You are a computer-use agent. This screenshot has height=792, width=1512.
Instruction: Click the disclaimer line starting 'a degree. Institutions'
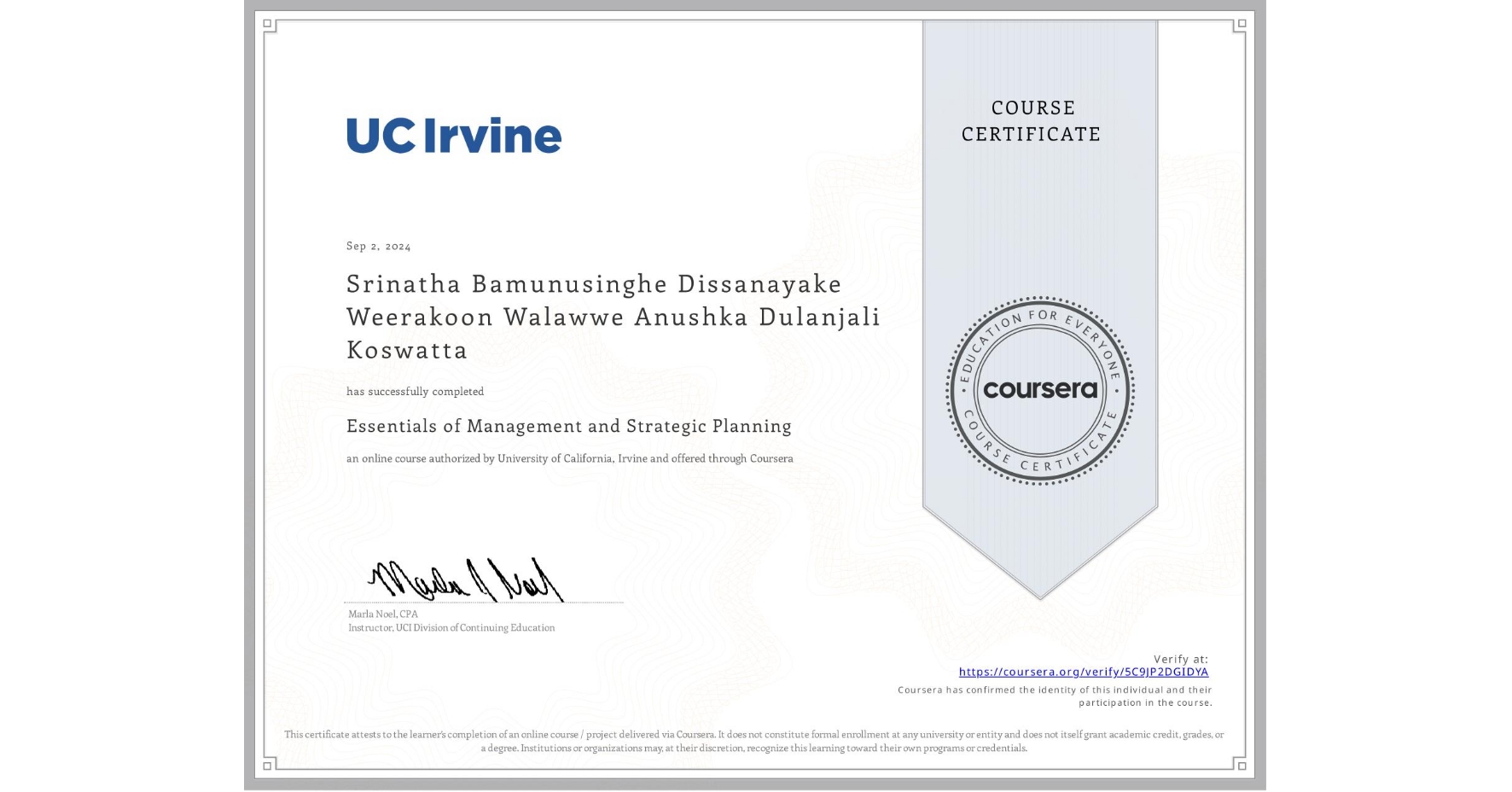click(754, 748)
